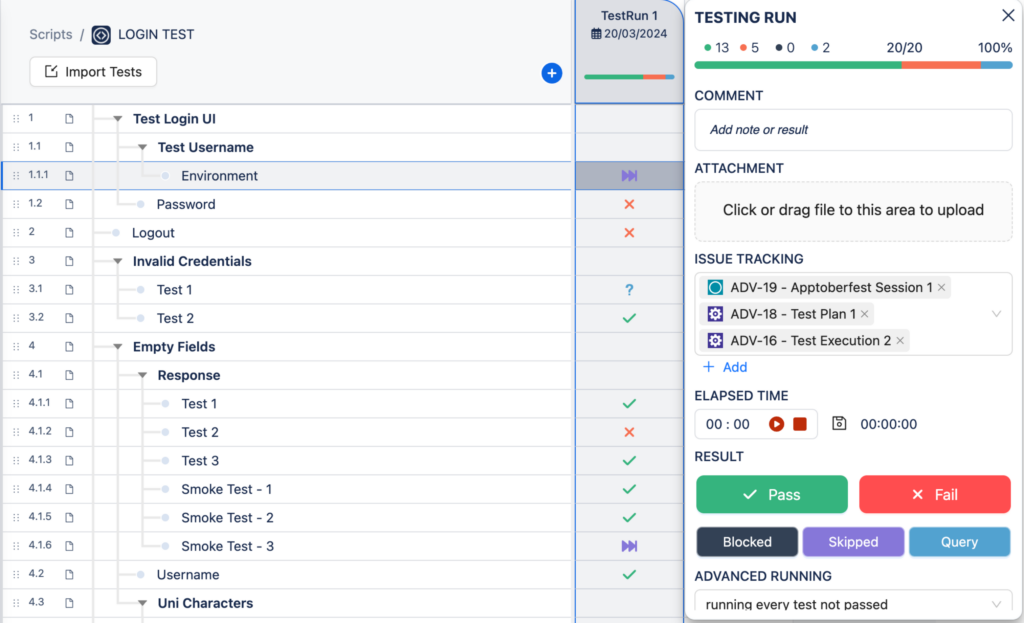The width and height of the screenshot is (1024, 623).
Task: Click the blue plus icon to add a test
Action: 552,73
